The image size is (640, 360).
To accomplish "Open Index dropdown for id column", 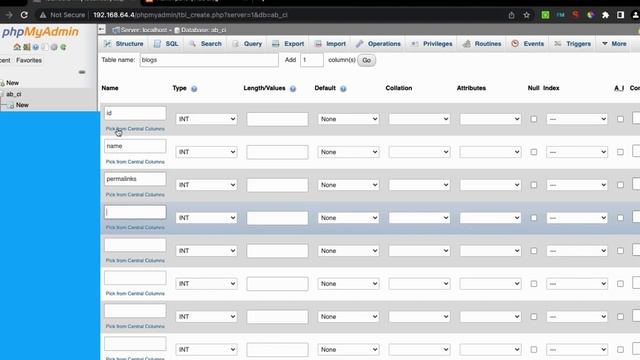I will tap(577, 119).
